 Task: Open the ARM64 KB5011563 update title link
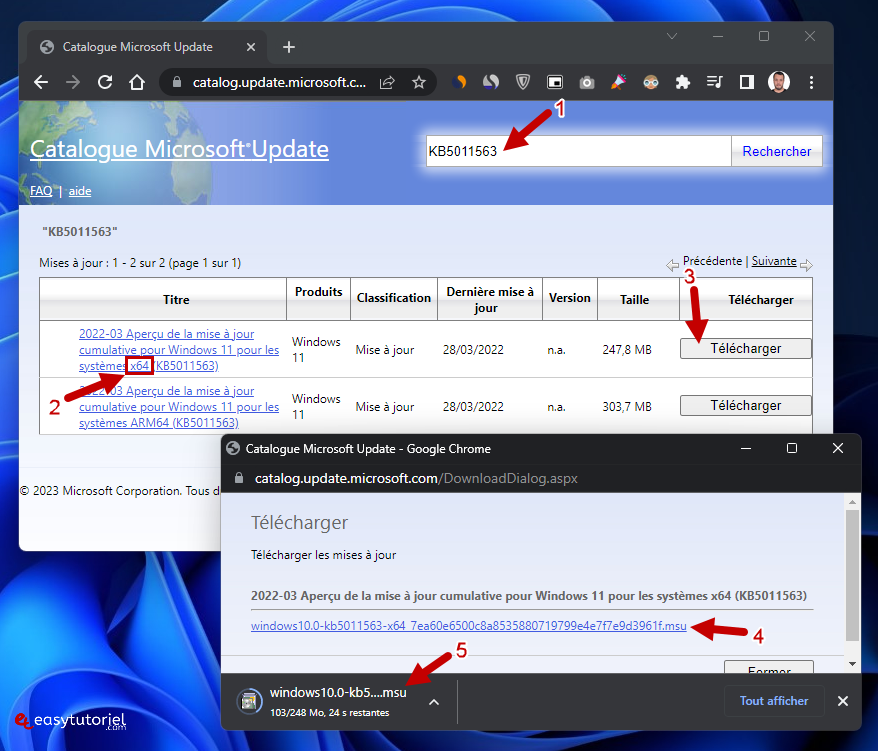[x=179, y=407]
